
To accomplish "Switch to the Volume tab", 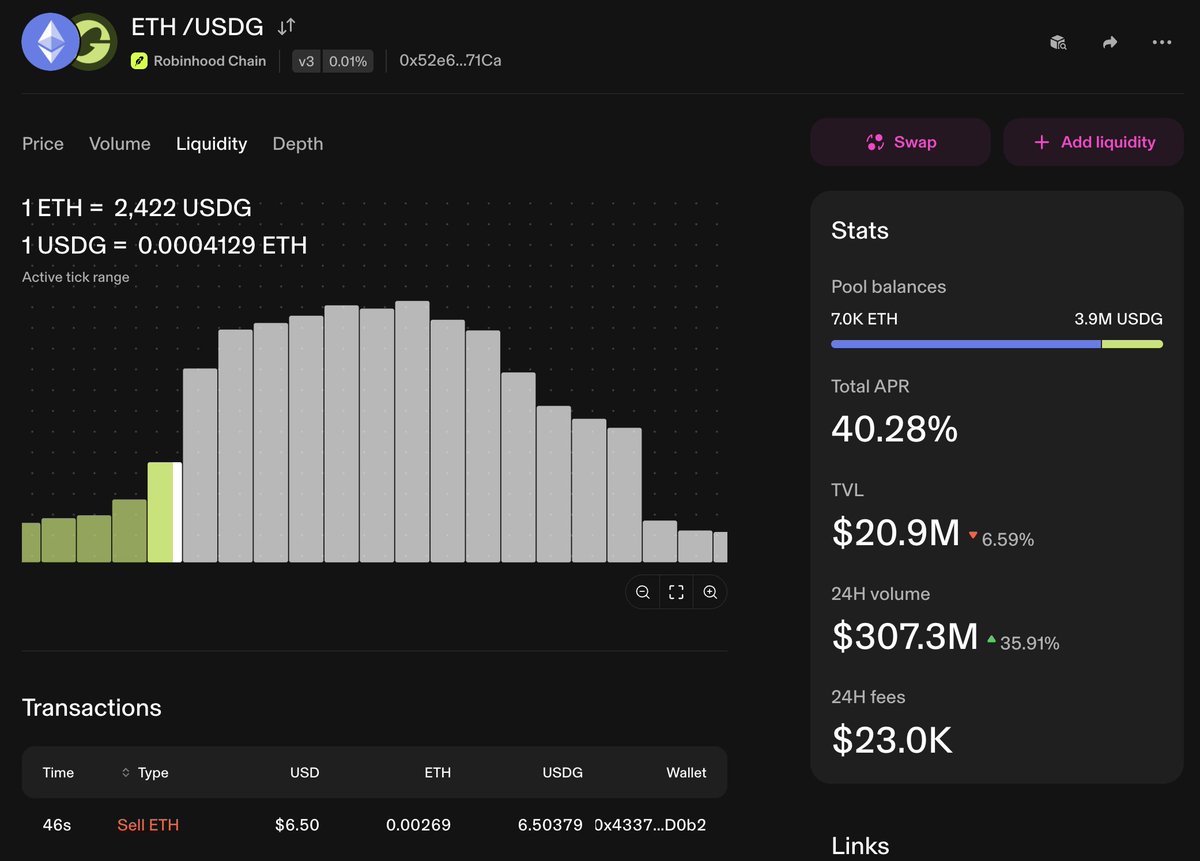I will tap(120, 144).
